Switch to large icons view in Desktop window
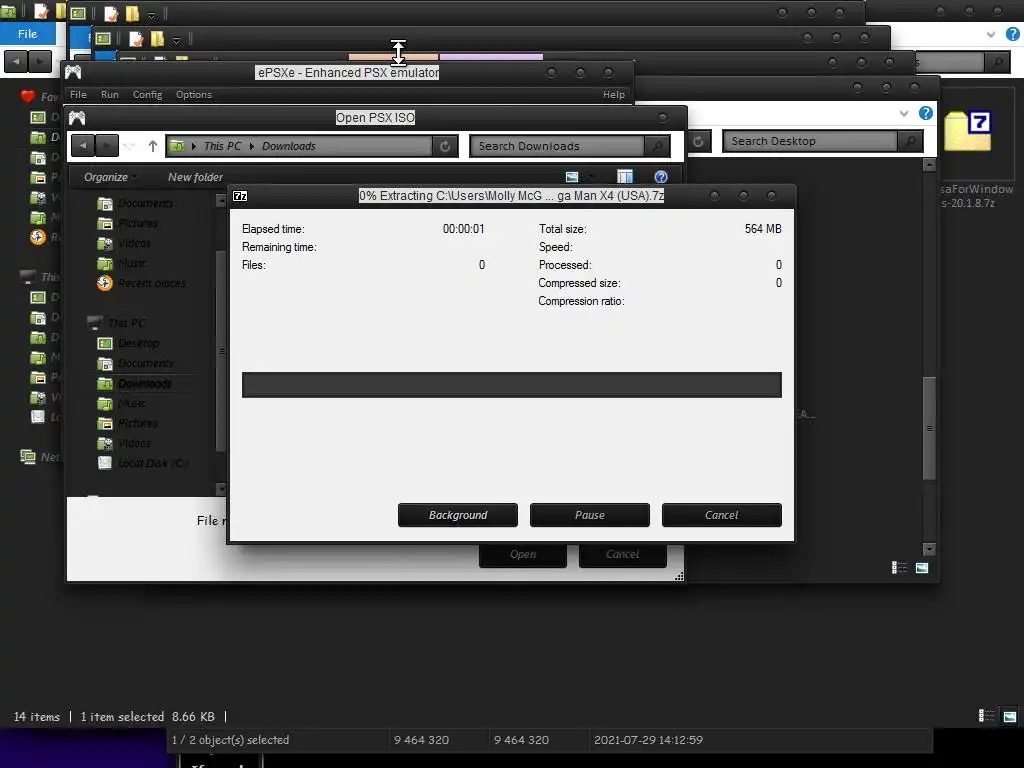Image resolution: width=1024 pixels, height=768 pixels. [x=921, y=568]
